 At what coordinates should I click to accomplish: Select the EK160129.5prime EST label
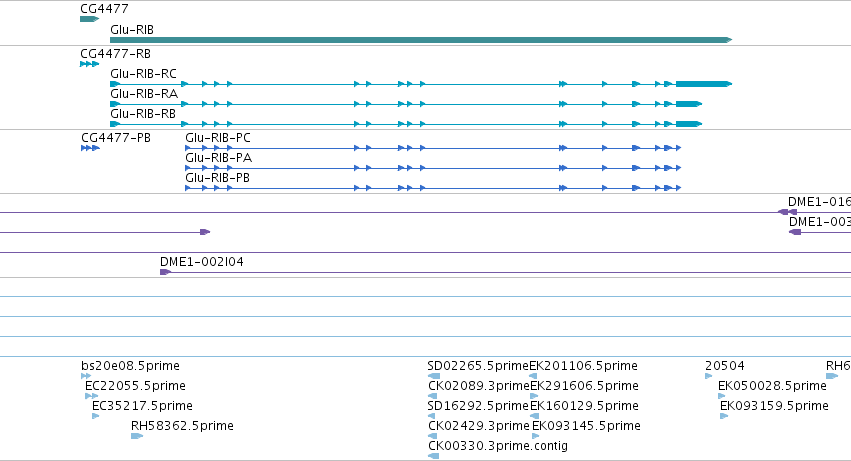pyautogui.click(x=585, y=406)
